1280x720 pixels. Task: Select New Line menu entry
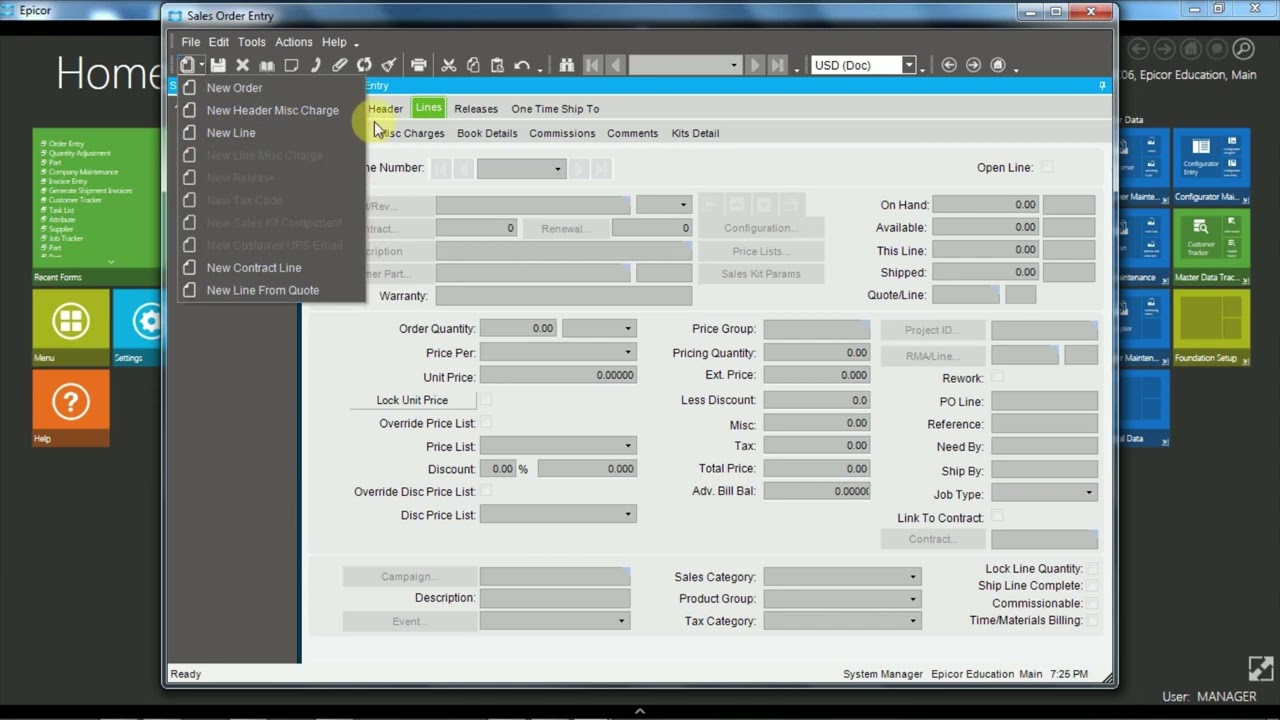click(231, 133)
